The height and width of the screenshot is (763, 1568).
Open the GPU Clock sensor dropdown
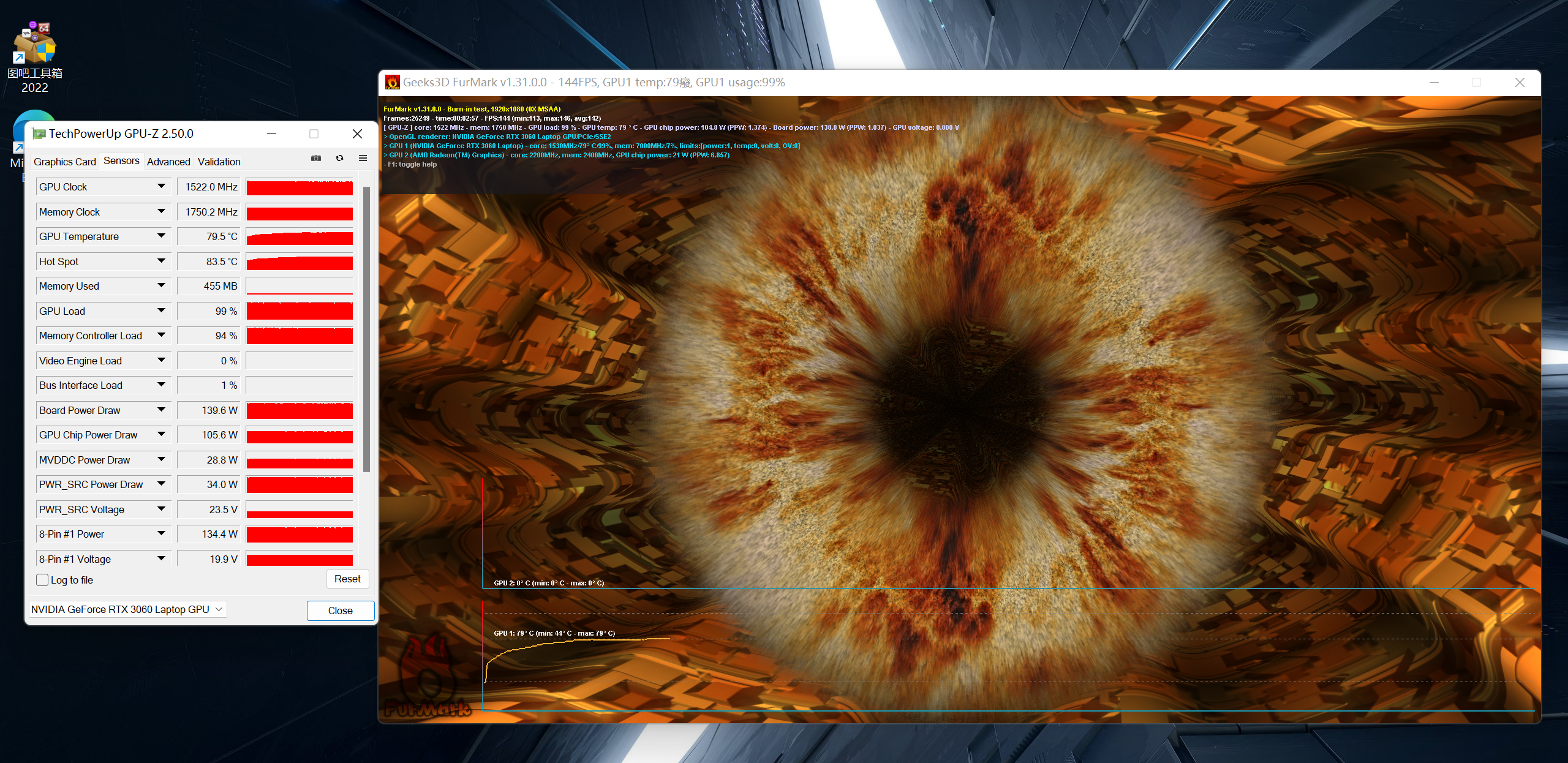tap(161, 186)
